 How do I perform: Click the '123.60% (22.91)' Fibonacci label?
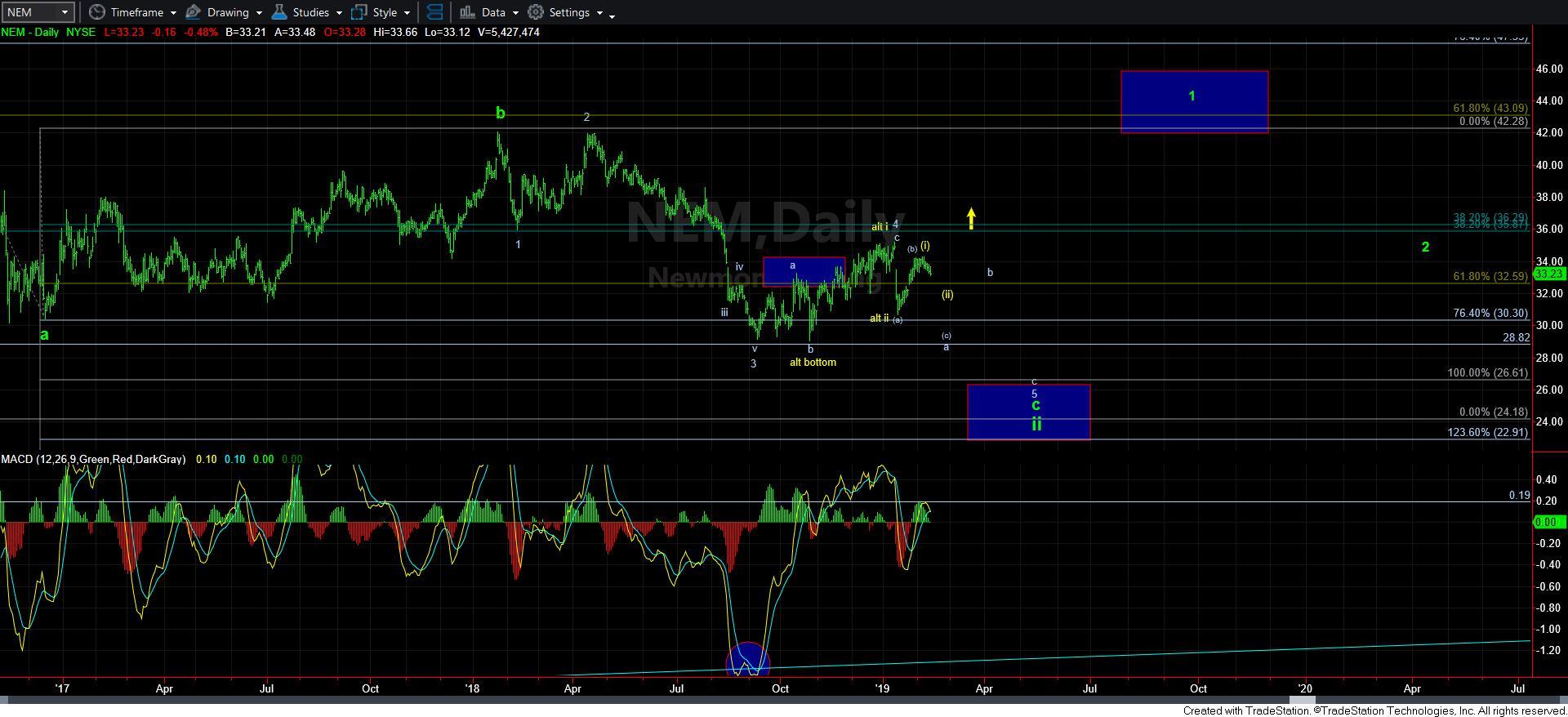1487,433
